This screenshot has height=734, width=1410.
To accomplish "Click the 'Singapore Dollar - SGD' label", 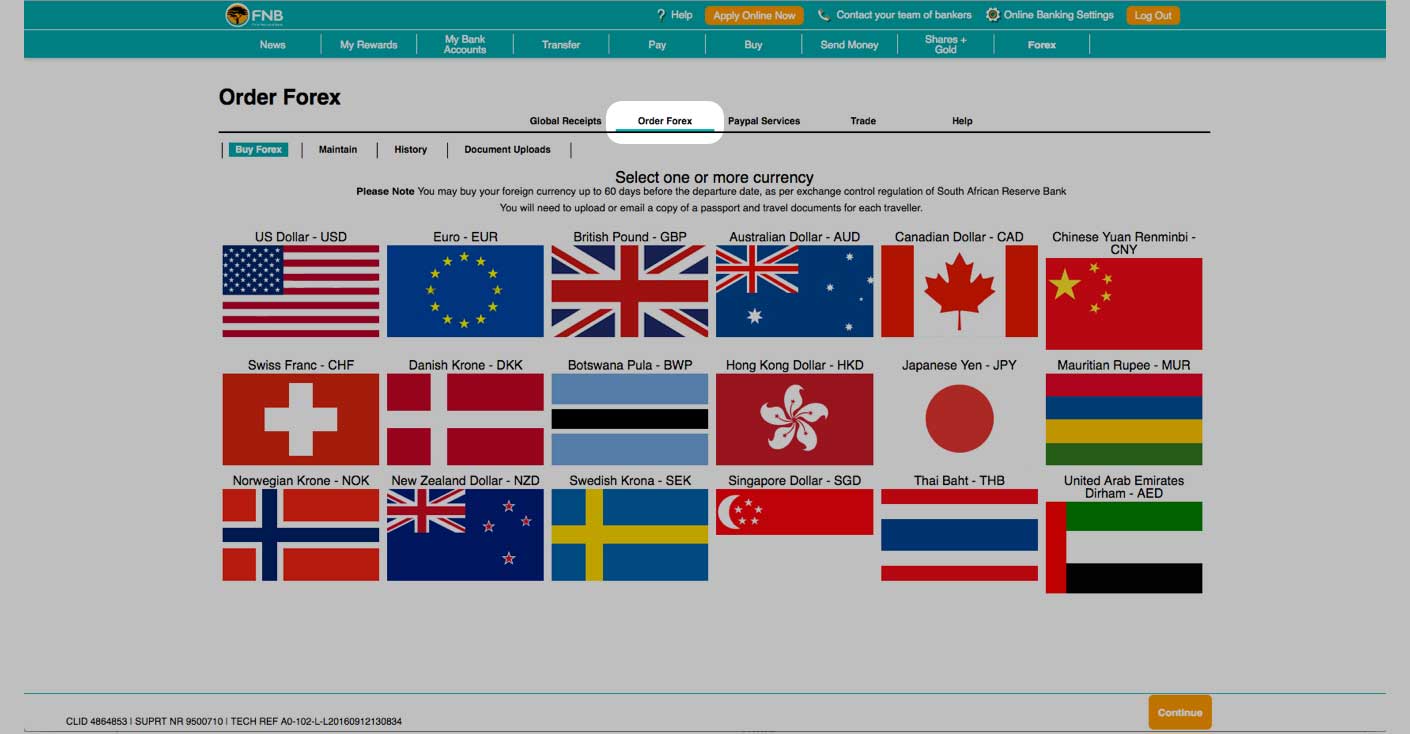I will 794,480.
